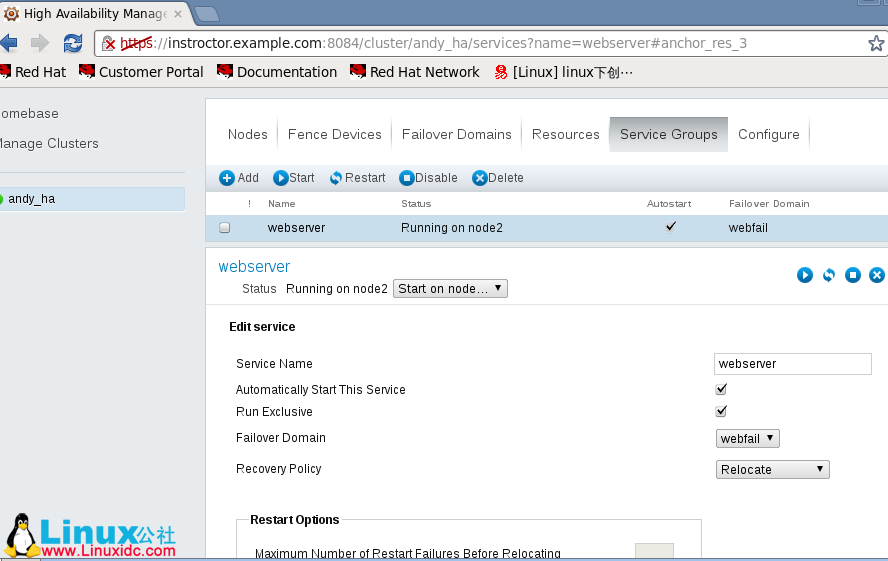Go to Homebase in the sidebar
888x561 pixels.
click(29, 113)
